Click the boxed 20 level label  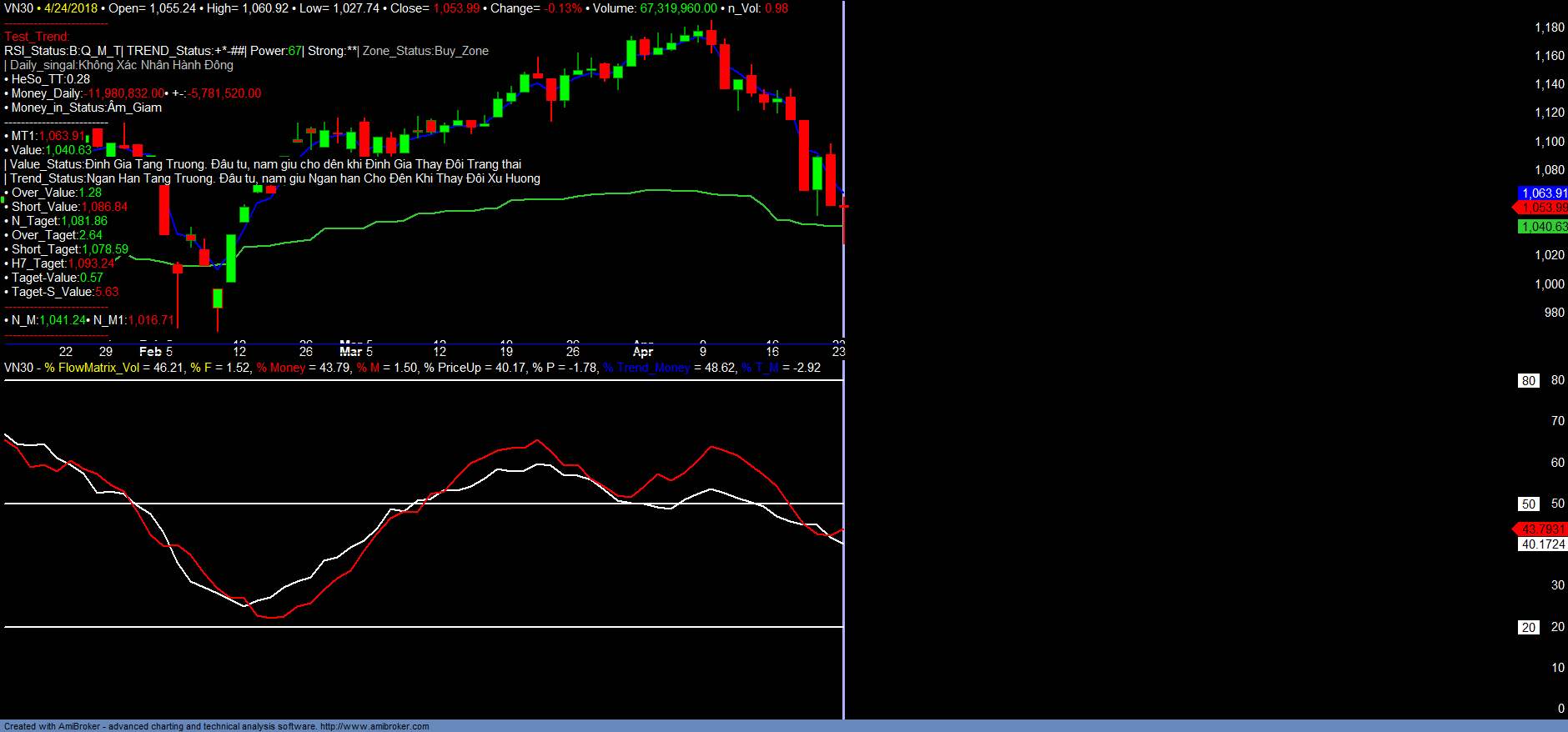1528,628
